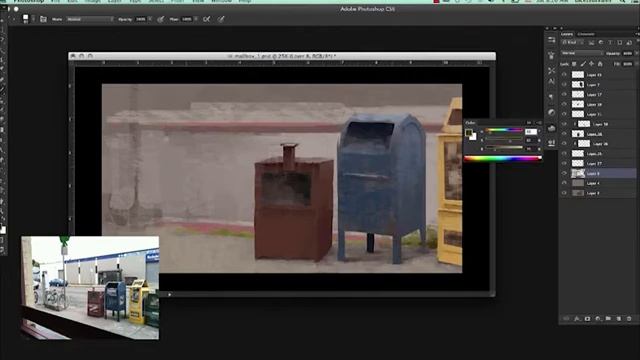
Task: Enable pressure for size icon in options bar
Action: pos(221,19)
